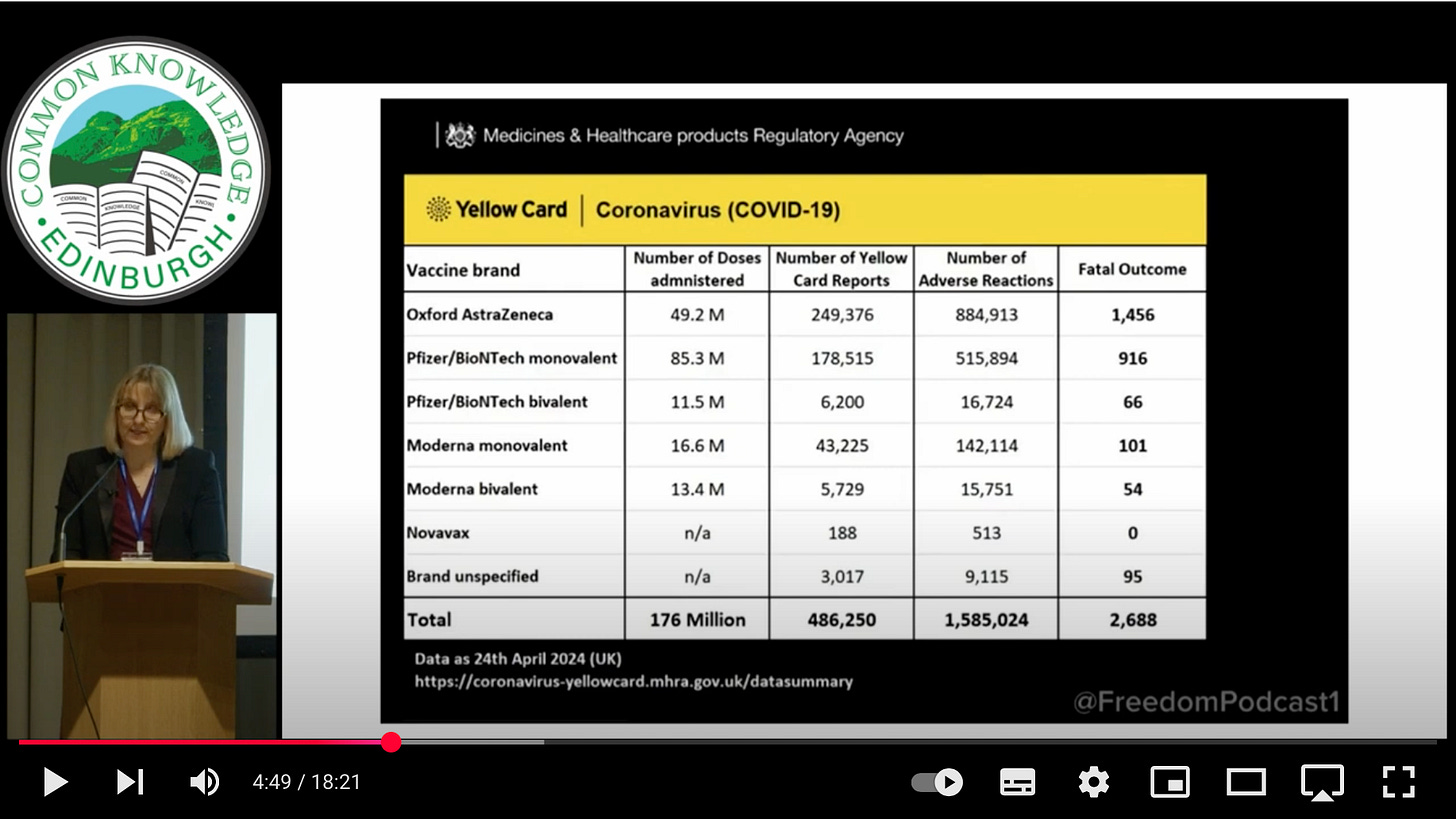1456x819 pixels.
Task: Click the 'Brand unspecified' row label
Action: click(x=472, y=576)
